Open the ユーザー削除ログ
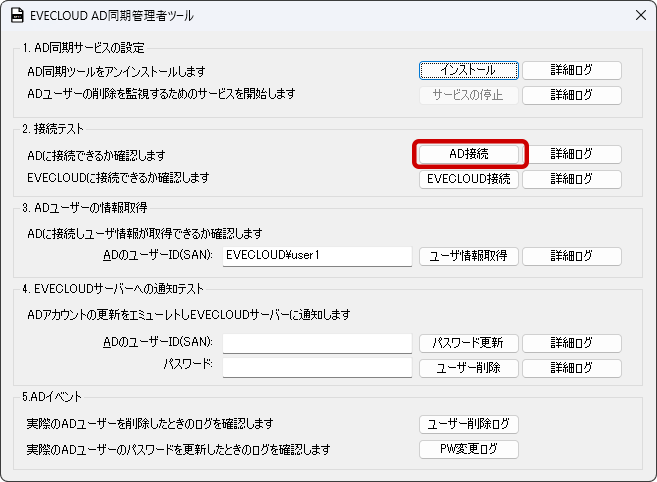Viewport: 657px width, 482px height. pos(468,424)
